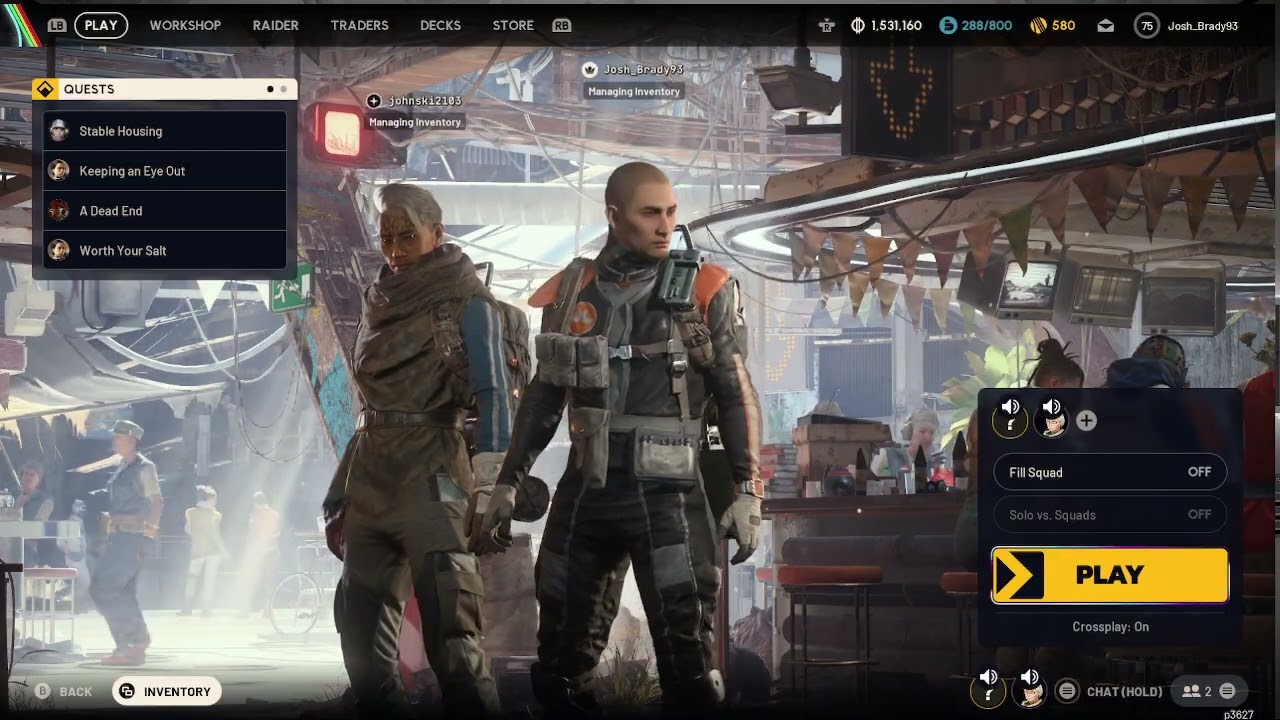This screenshot has height=720, width=1280.
Task: Click the LB bumper icon in top navigation
Action: 57,26
